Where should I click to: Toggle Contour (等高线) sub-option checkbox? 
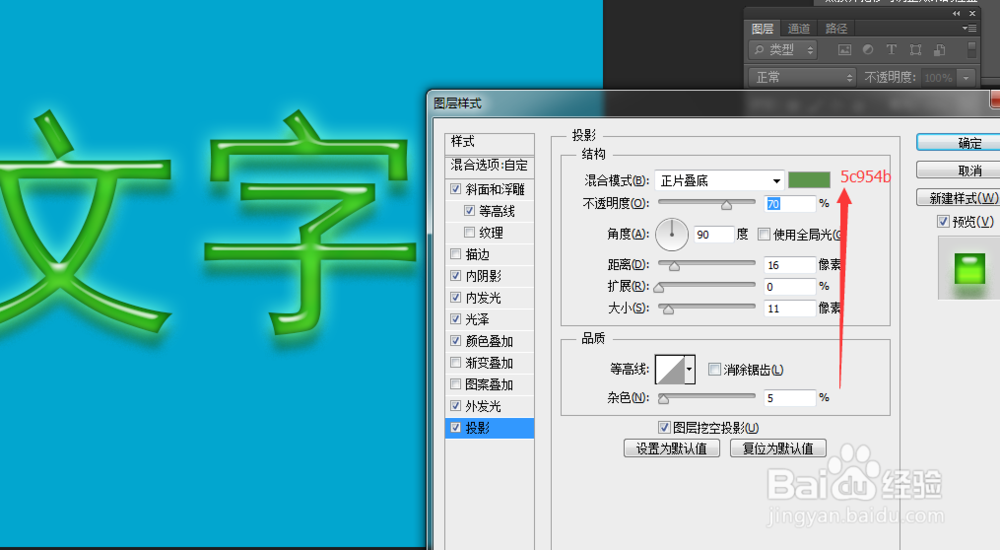pos(469,211)
